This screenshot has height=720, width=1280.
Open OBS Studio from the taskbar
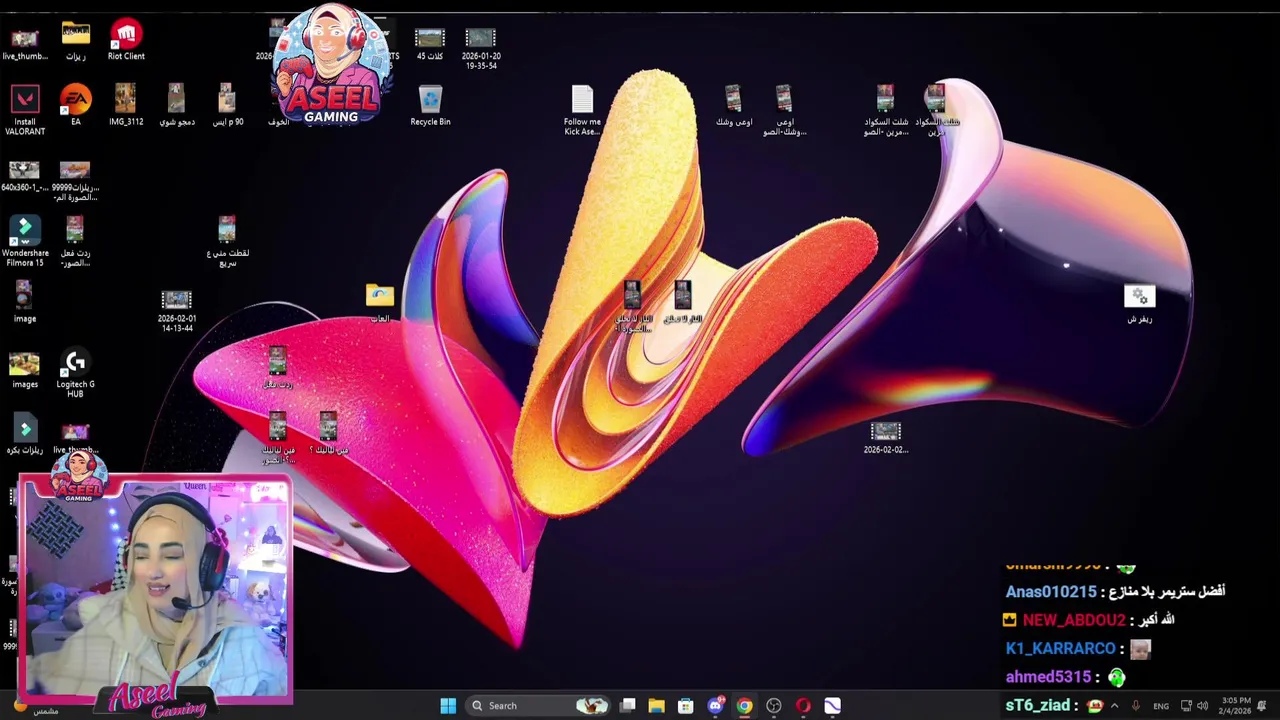[773, 706]
